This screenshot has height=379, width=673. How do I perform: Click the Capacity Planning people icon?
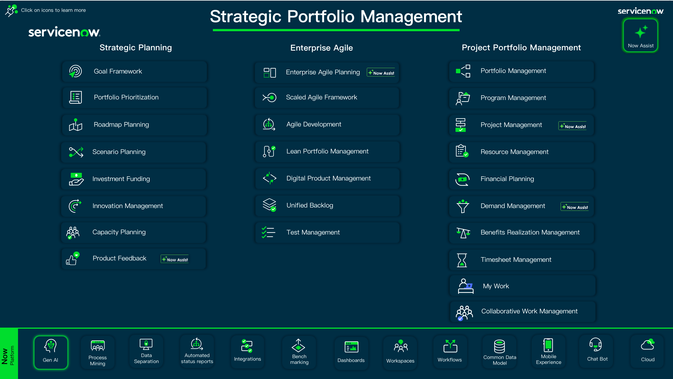(73, 232)
